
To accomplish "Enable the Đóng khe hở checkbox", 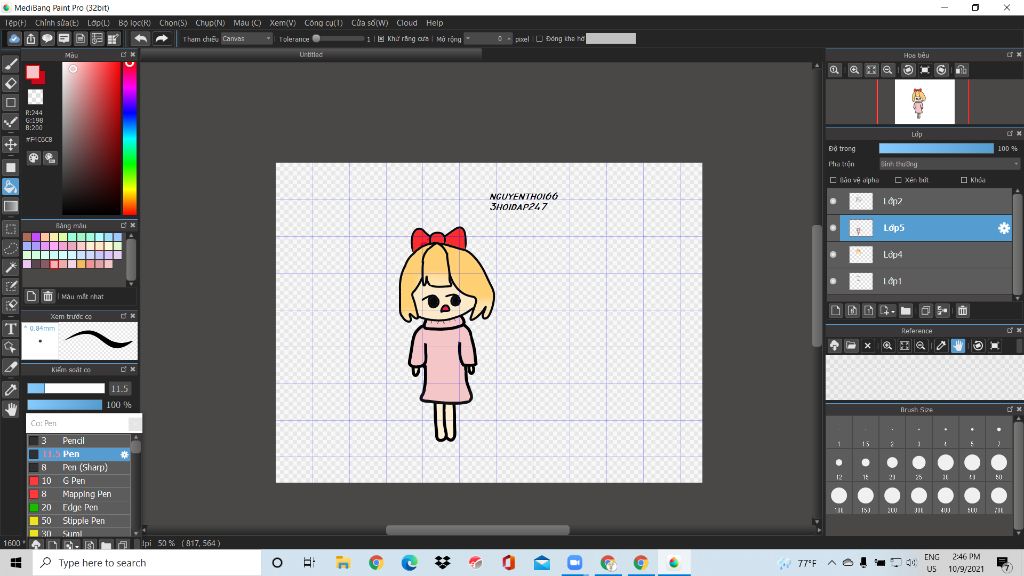I will click(539, 39).
